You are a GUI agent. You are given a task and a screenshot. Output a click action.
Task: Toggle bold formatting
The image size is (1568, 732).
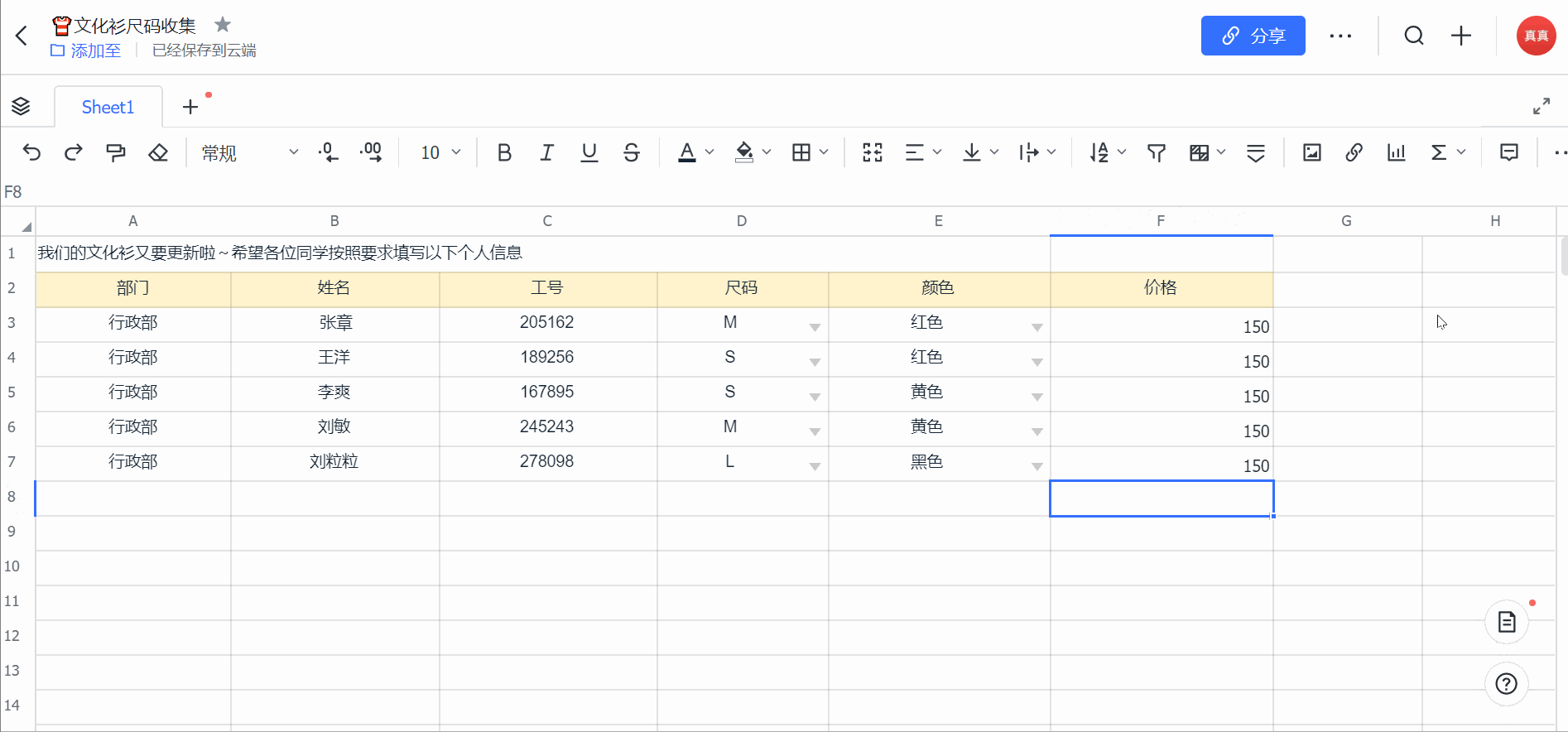504,152
